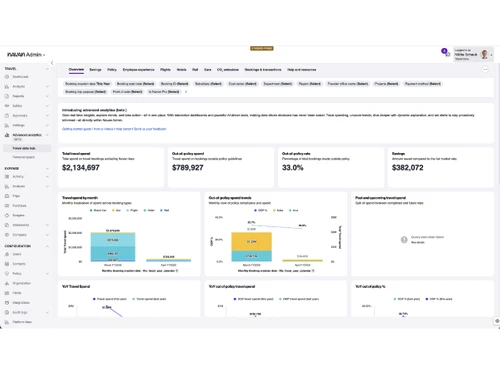Expand the travel Analytics submenu chevron
The width and height of the screenshot is (500, 375).
tap(47, 86)
